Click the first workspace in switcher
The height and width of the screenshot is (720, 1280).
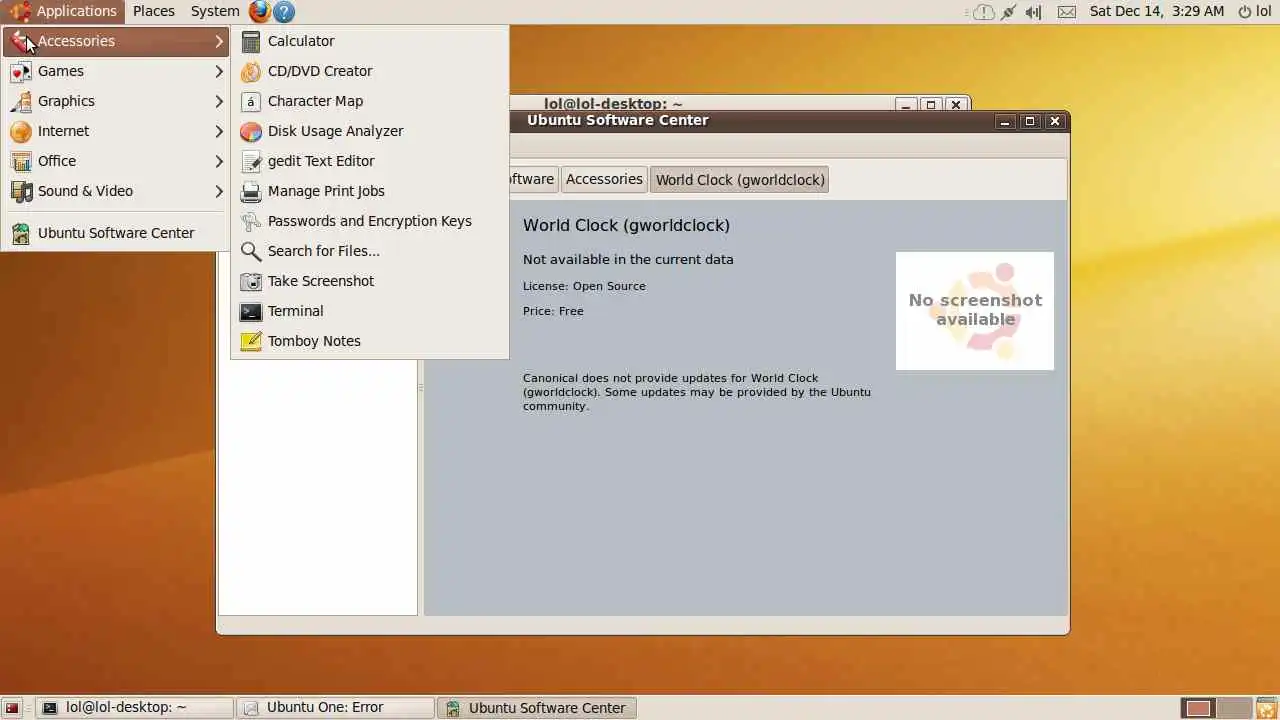1198,708
